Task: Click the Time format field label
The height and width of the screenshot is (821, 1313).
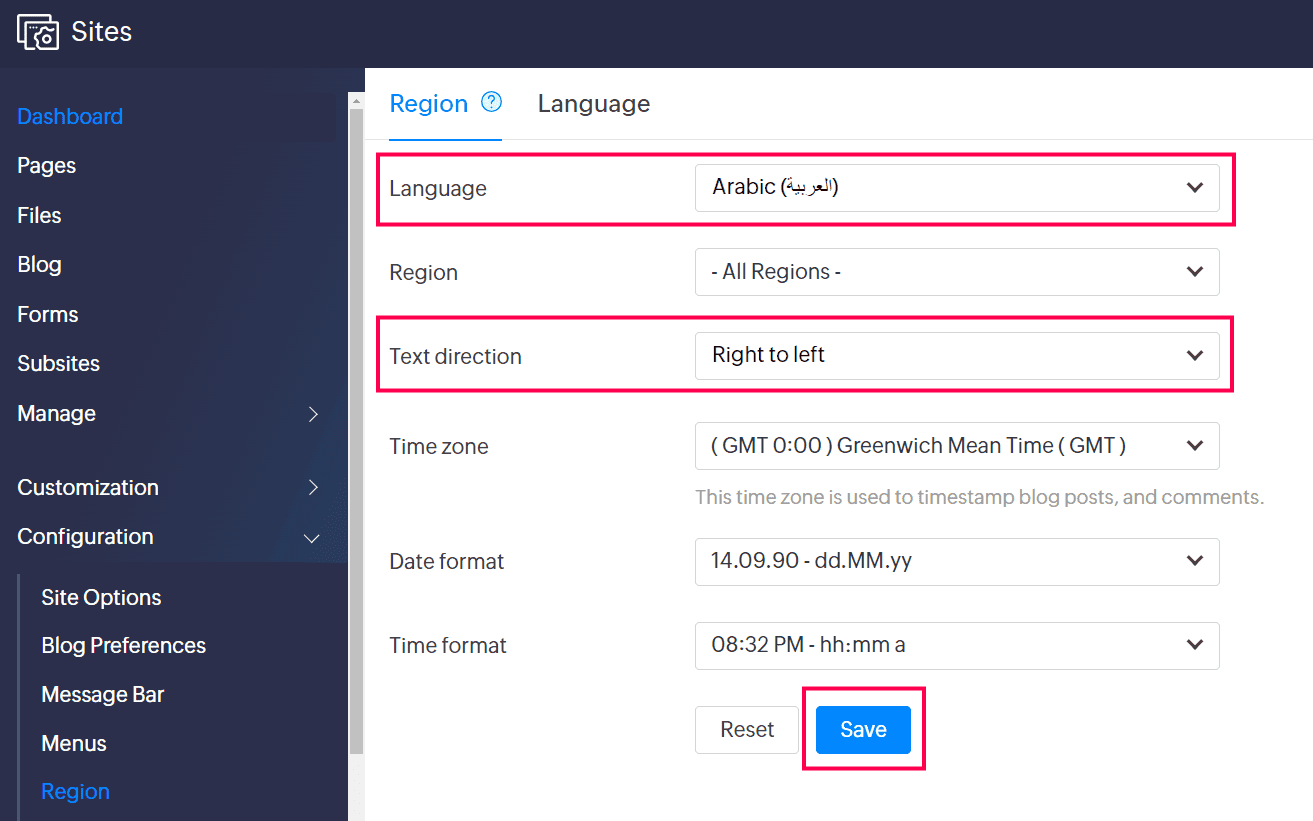Action: click(x=448, y=646)
